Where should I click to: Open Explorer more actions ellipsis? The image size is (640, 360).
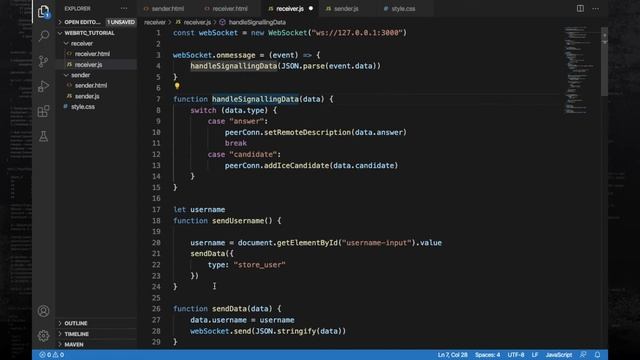coord(124,9)
